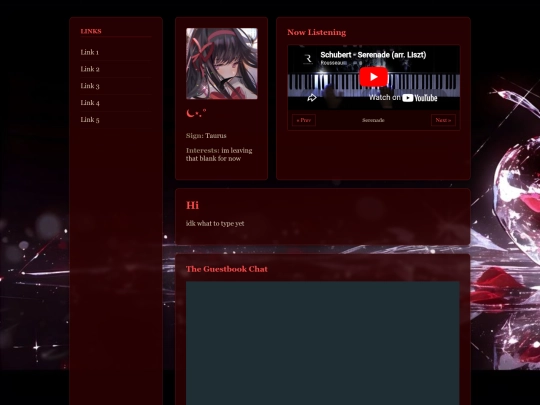This screenshot has width=540, height=405.
Task: Click the 'Serenade' track name label
Action: pyautogui.click(x=373, y=120)
